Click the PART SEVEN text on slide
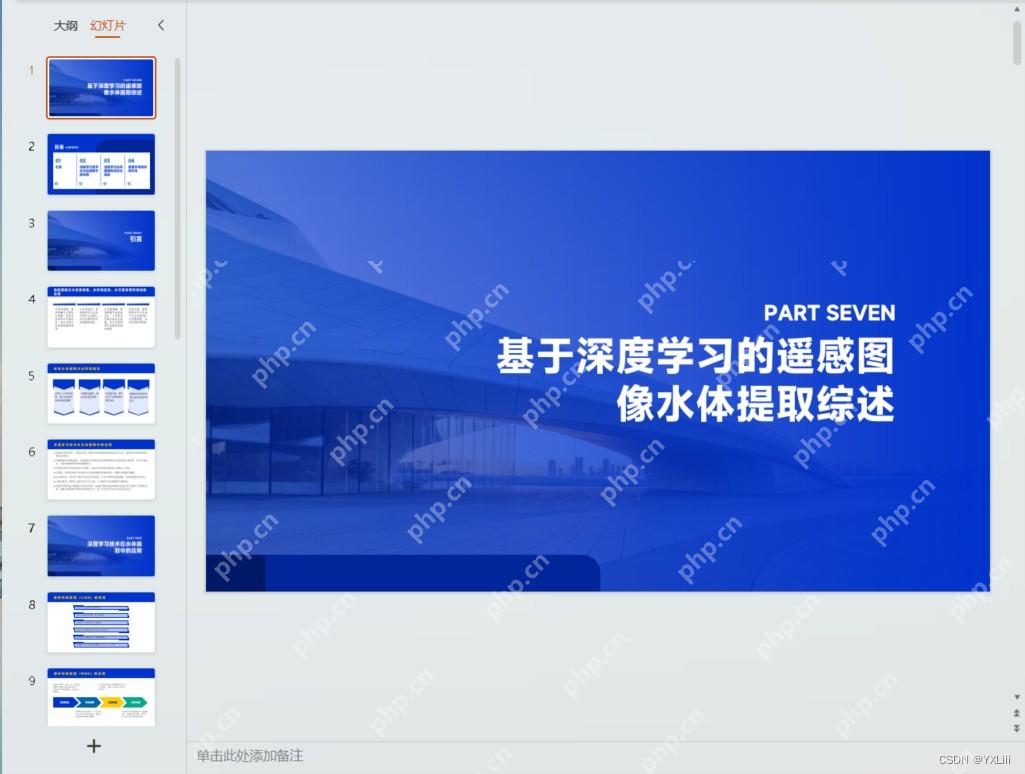 830,313
